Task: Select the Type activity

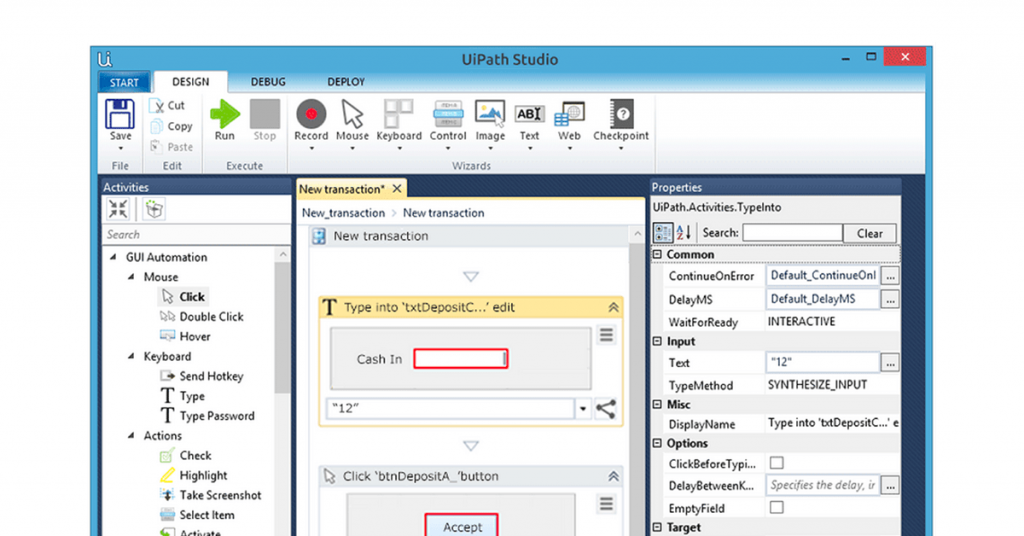Action: click(x=183, y=396)
